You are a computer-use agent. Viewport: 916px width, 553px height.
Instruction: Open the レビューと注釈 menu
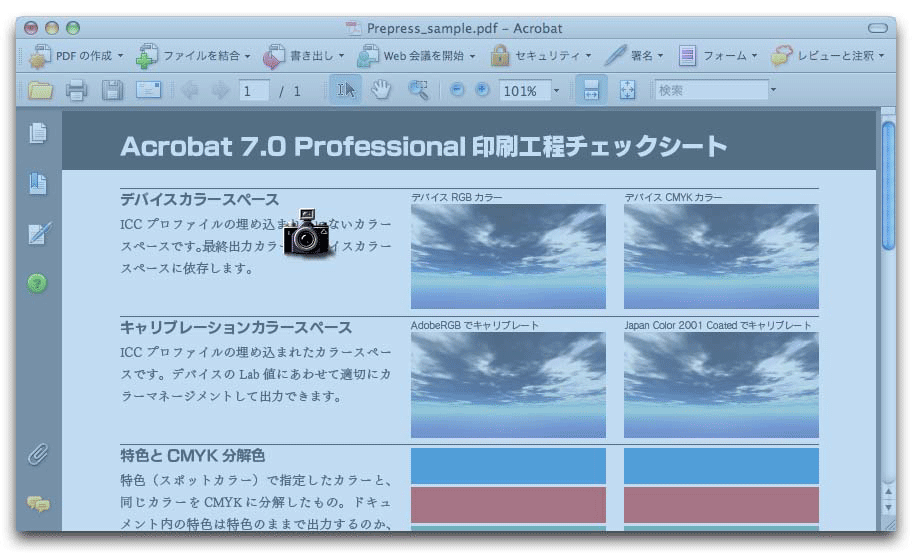click(x=828, y=56)
